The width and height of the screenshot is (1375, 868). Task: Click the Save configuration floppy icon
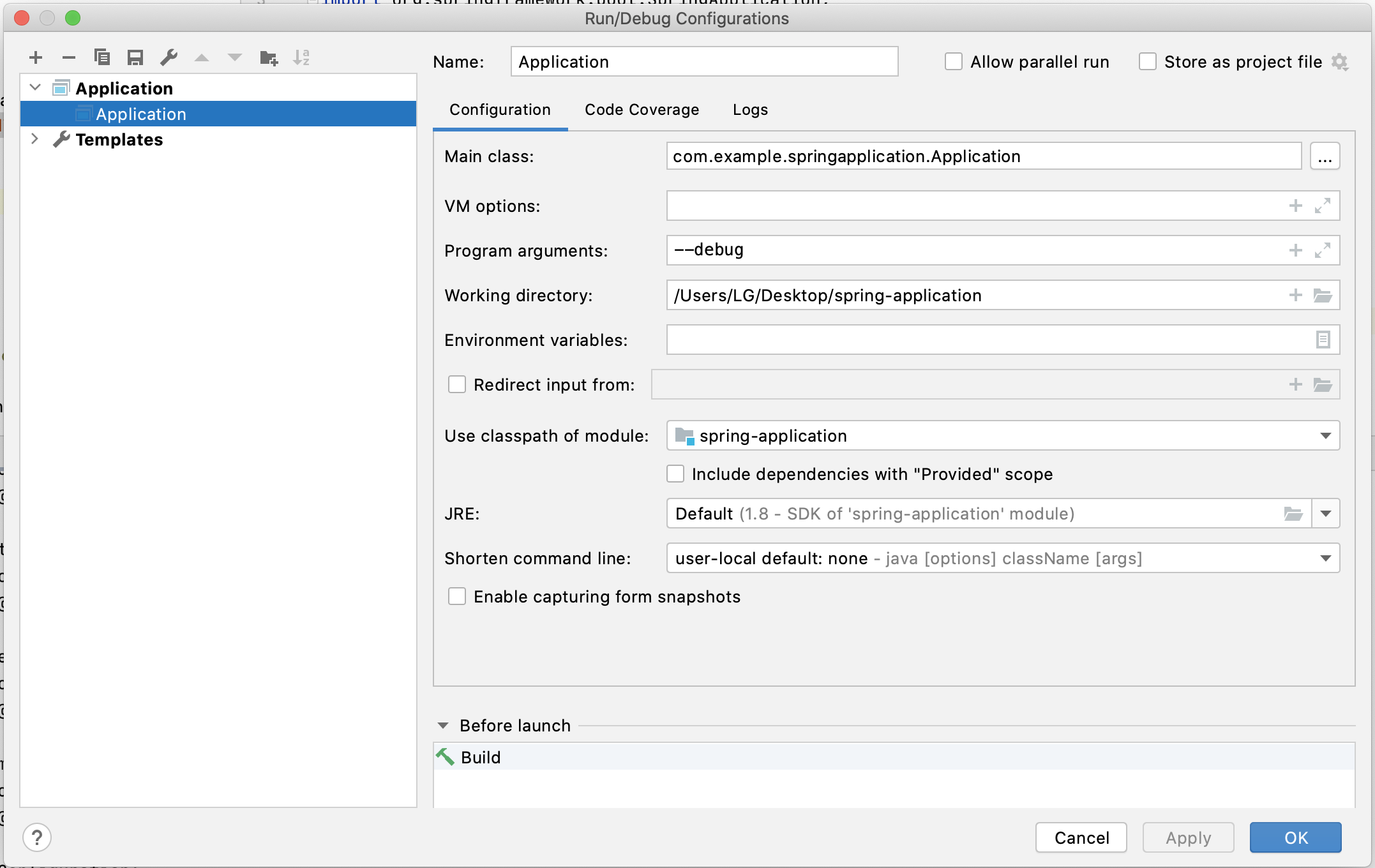[x=135, y=58]
